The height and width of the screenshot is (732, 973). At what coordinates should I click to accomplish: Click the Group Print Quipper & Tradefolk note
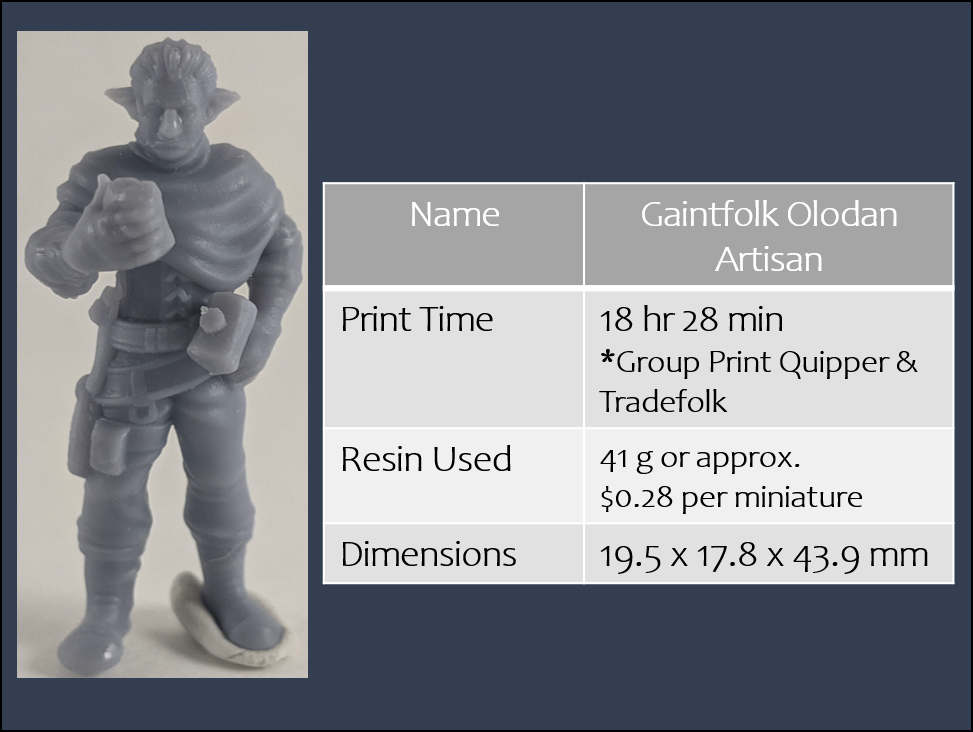pyautogui.click(x=758, y=382)
